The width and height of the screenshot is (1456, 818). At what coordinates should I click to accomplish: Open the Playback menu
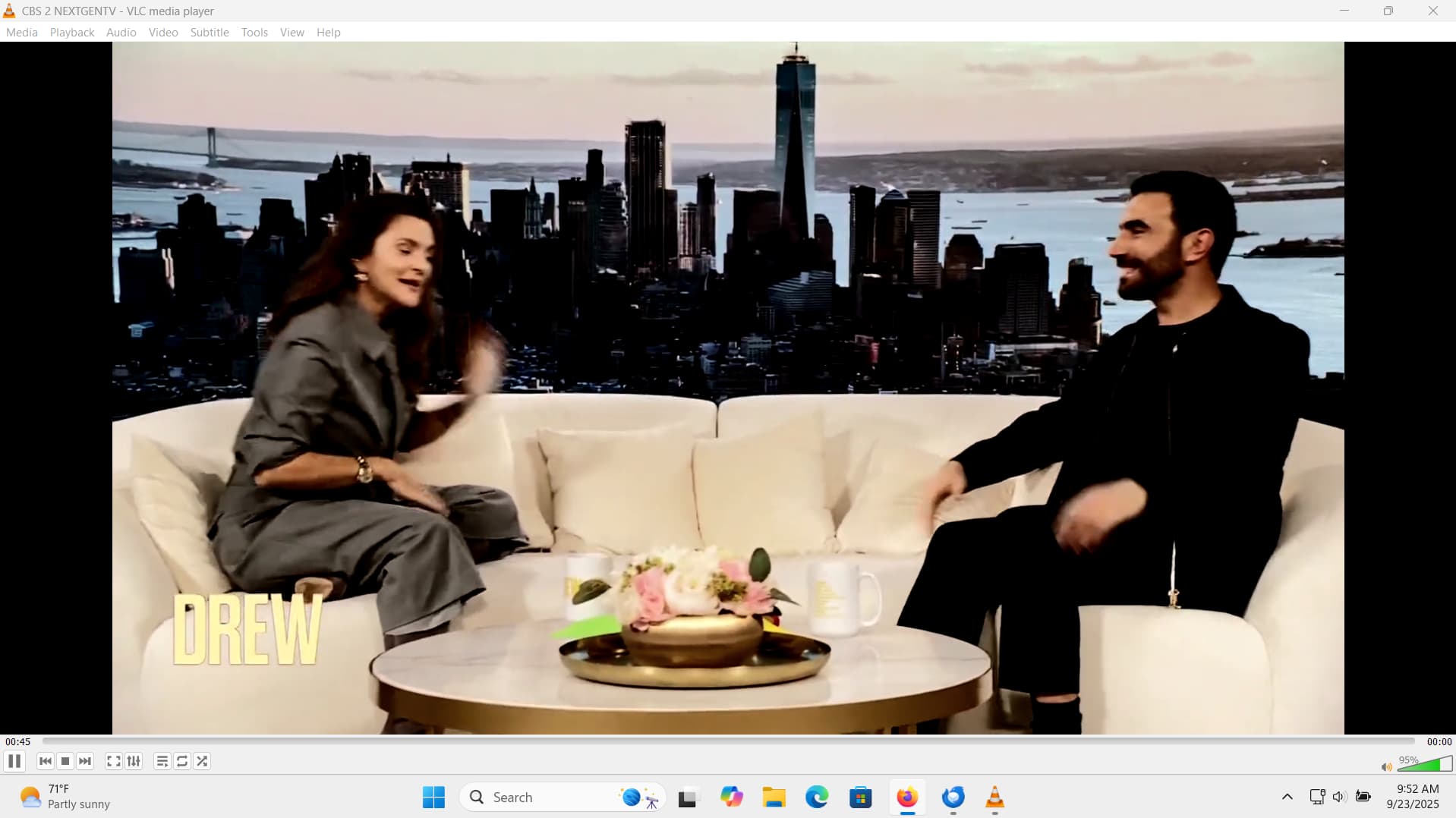pos(72,32)
